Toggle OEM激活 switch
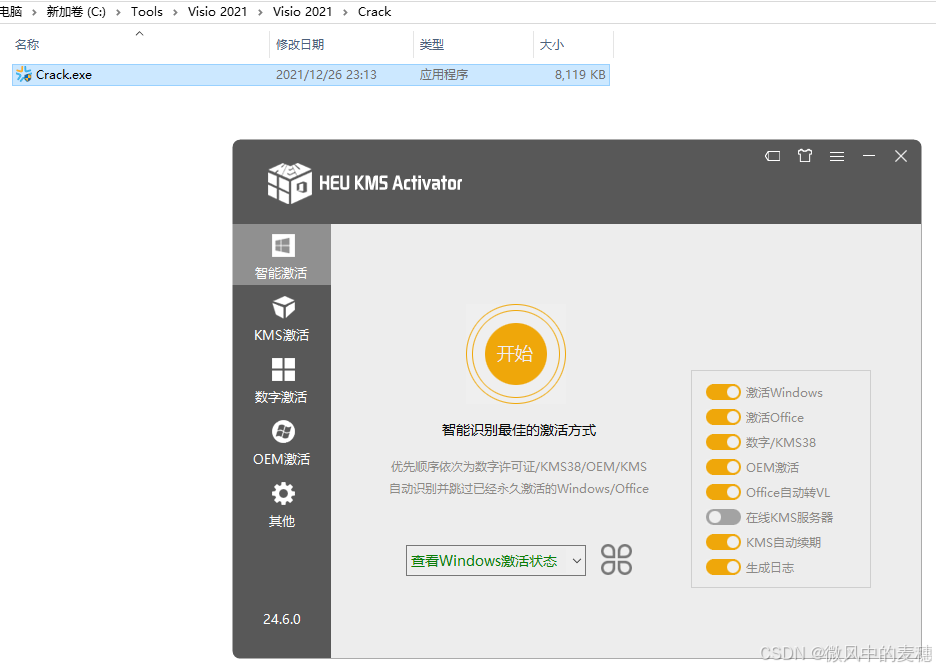936x669 pixels. click(723, 467)
